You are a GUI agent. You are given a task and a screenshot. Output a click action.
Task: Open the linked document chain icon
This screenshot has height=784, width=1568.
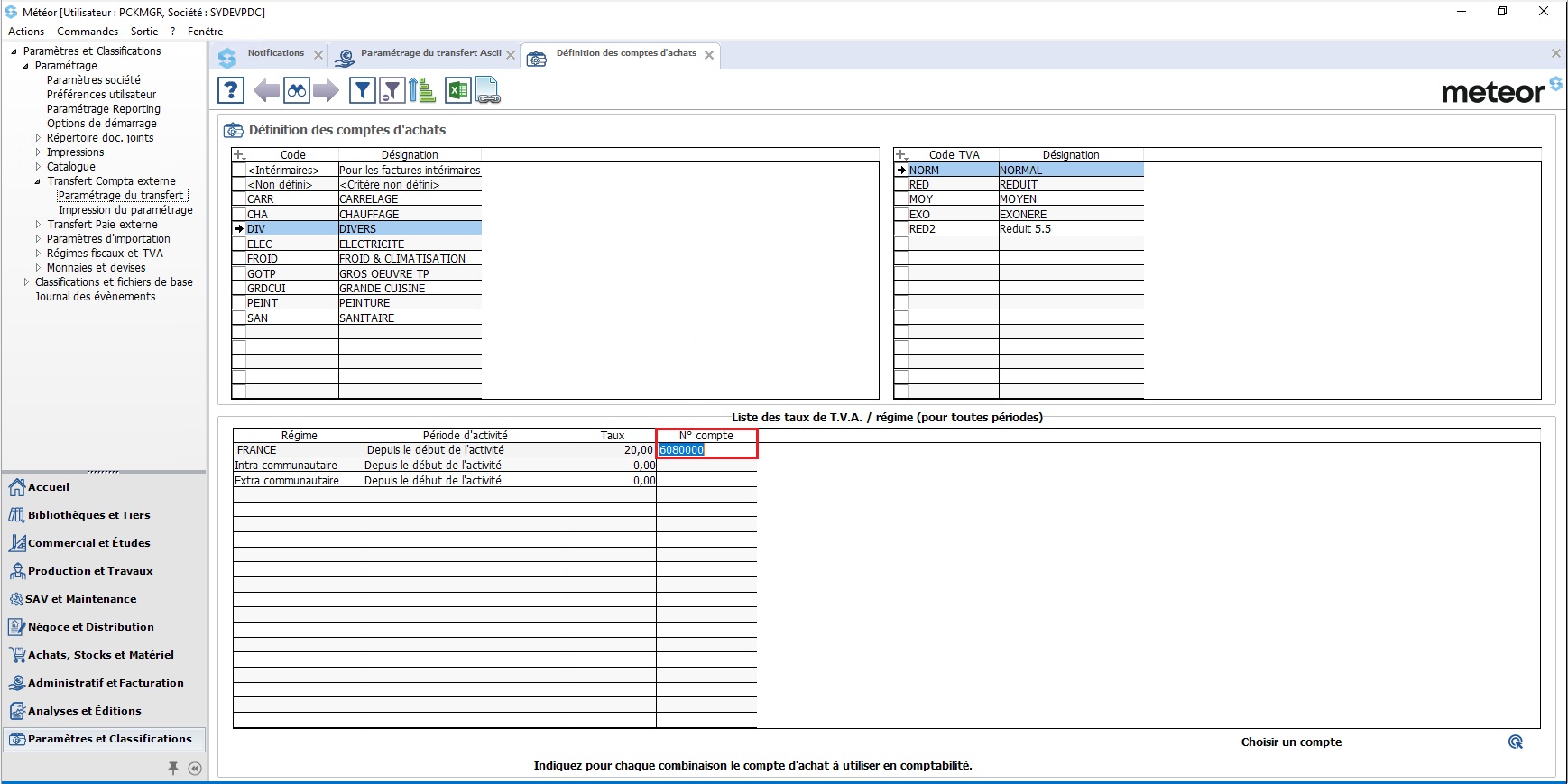pos(488,90)
